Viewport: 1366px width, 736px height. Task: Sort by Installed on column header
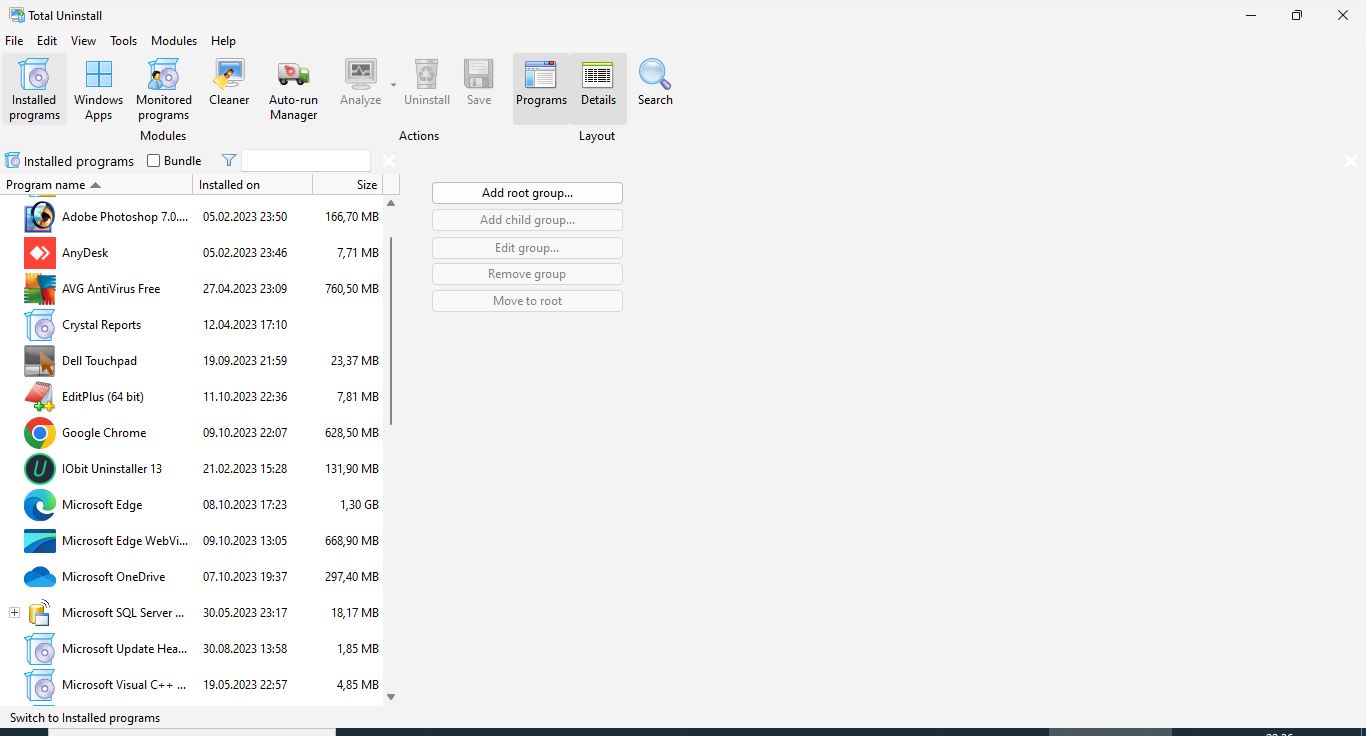253,185
